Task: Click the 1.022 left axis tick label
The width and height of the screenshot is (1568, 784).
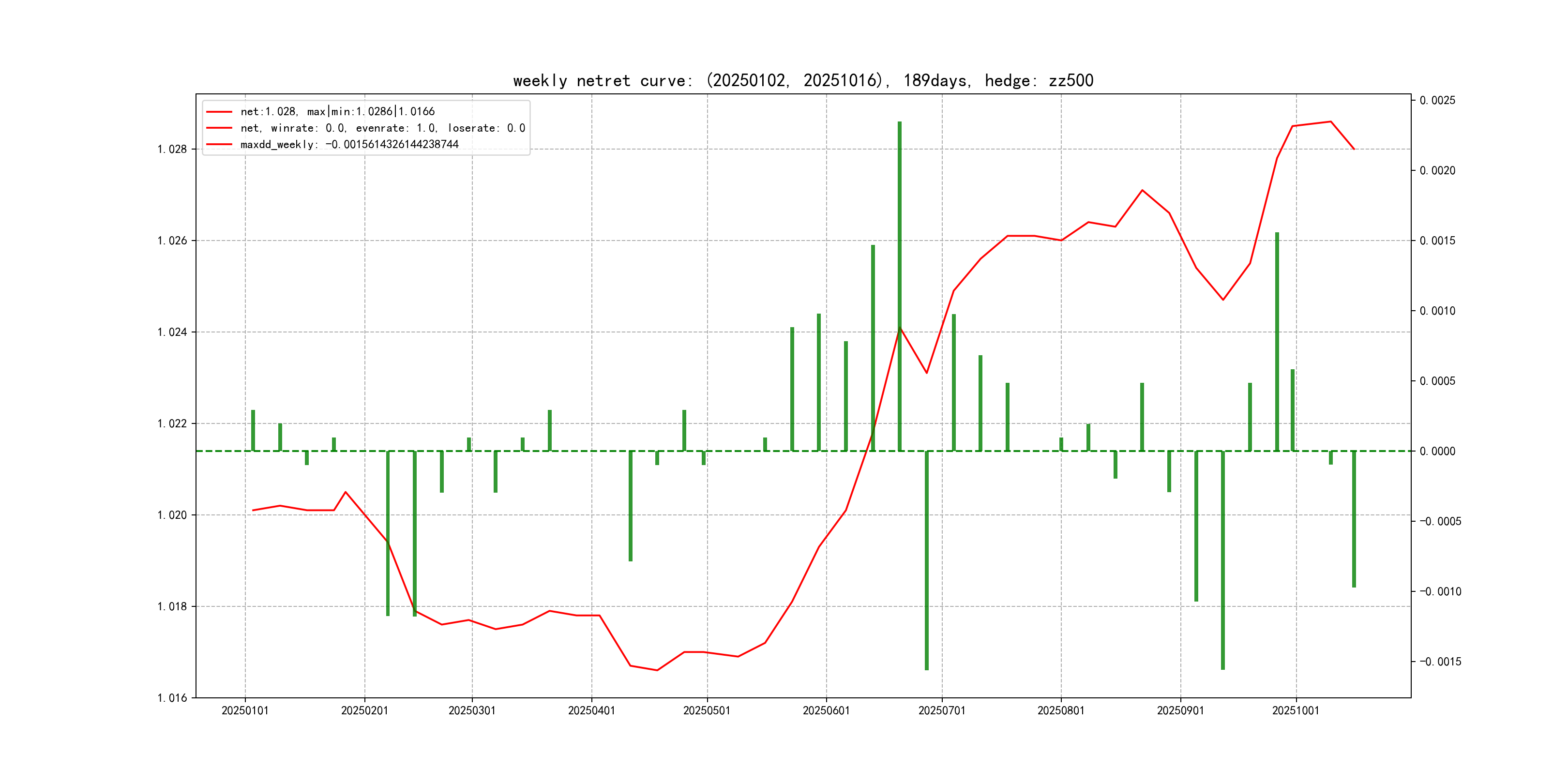Action: (x=172, y=423)
